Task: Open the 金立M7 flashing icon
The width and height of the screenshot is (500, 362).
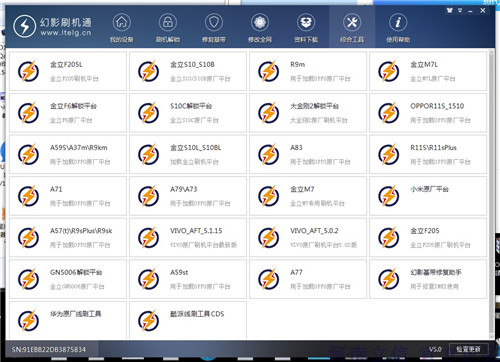Action: click(x=268, y=196)
